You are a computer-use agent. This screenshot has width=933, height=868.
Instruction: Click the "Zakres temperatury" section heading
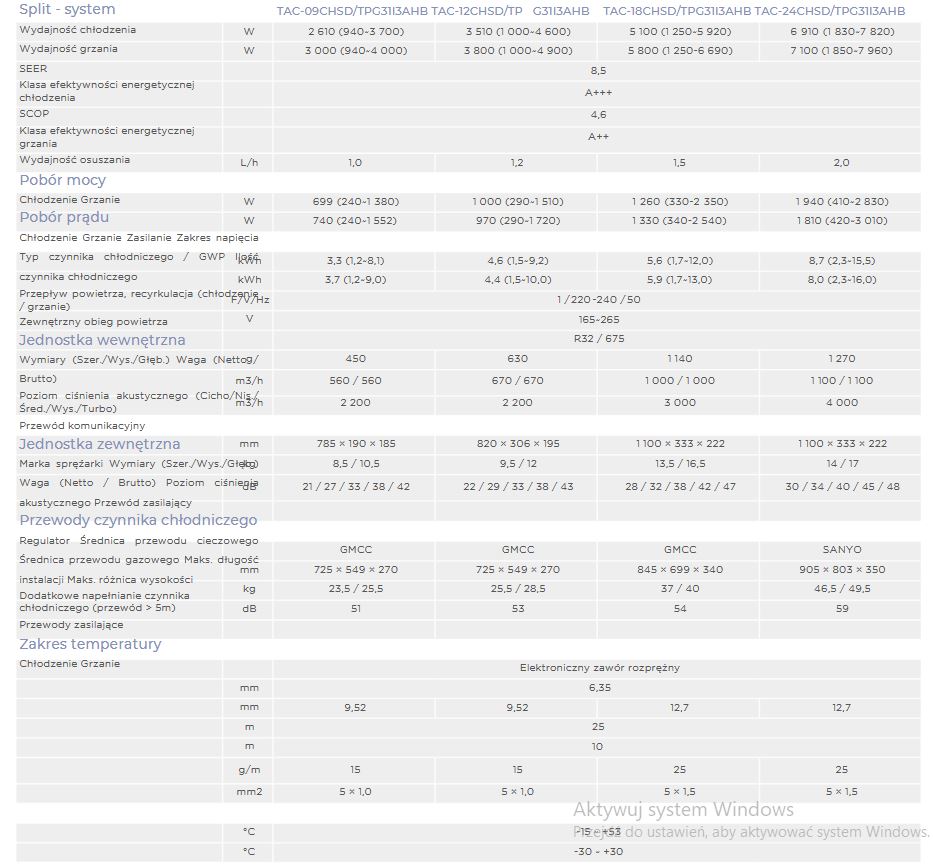(90, 644)
